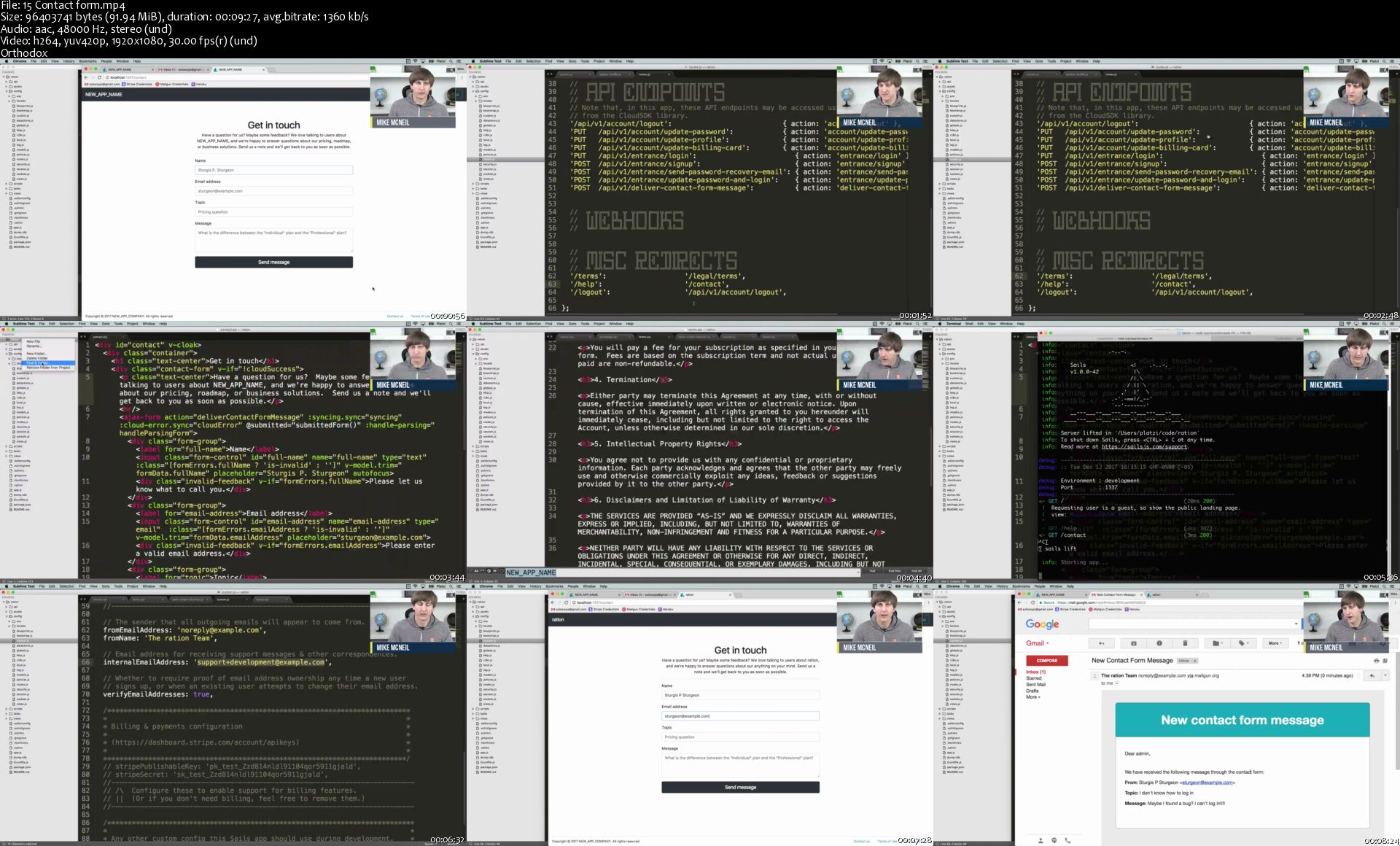Screen dimensions: 1400x846
Task: Open the Mailgun Credentials bookmark in the 00:00:56 frame
Action: [172, 84]
